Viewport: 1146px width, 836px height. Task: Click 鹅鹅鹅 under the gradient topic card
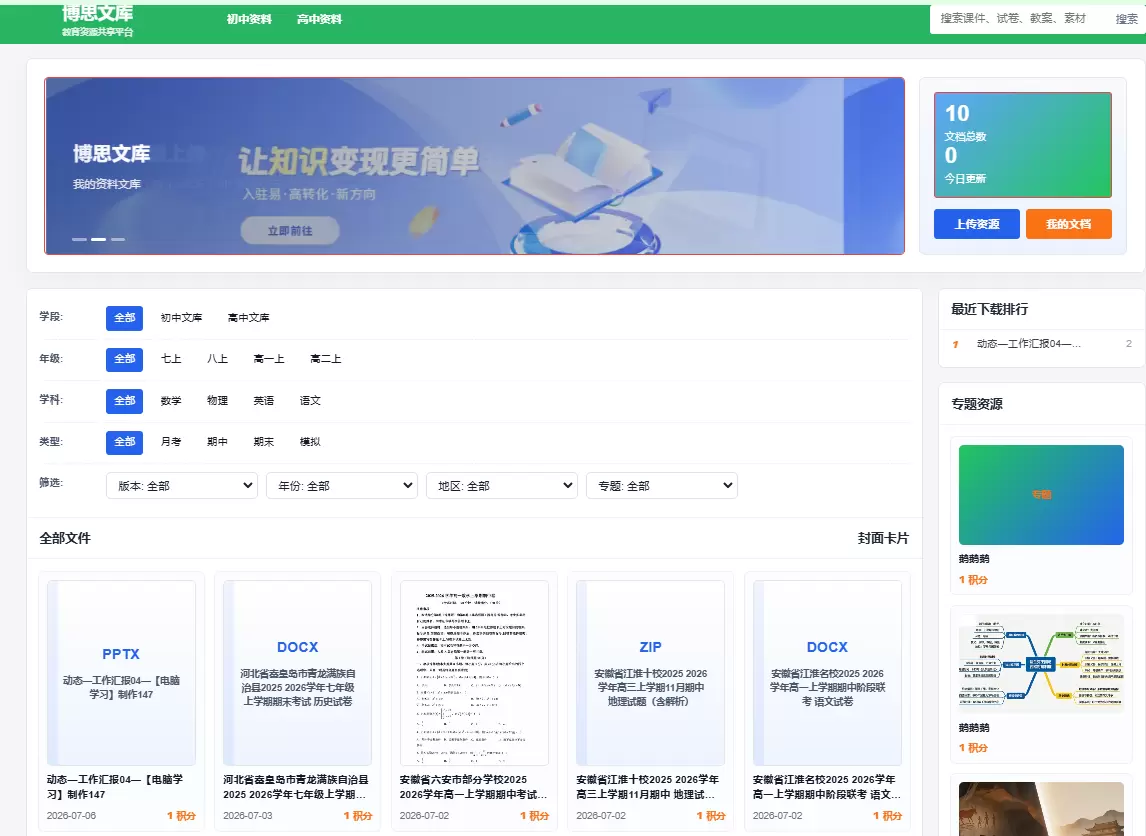click(974, 559)
